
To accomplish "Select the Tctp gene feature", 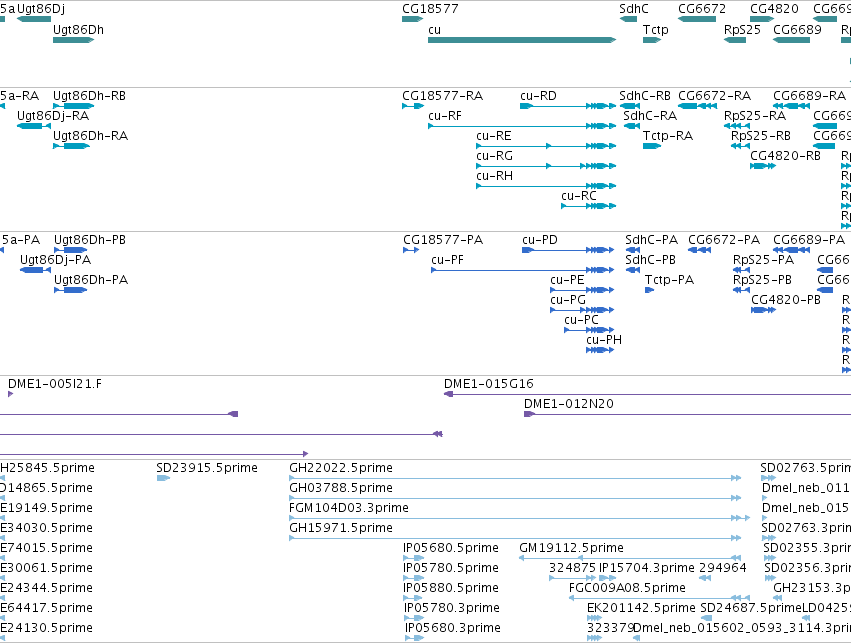I will point(652,40).
